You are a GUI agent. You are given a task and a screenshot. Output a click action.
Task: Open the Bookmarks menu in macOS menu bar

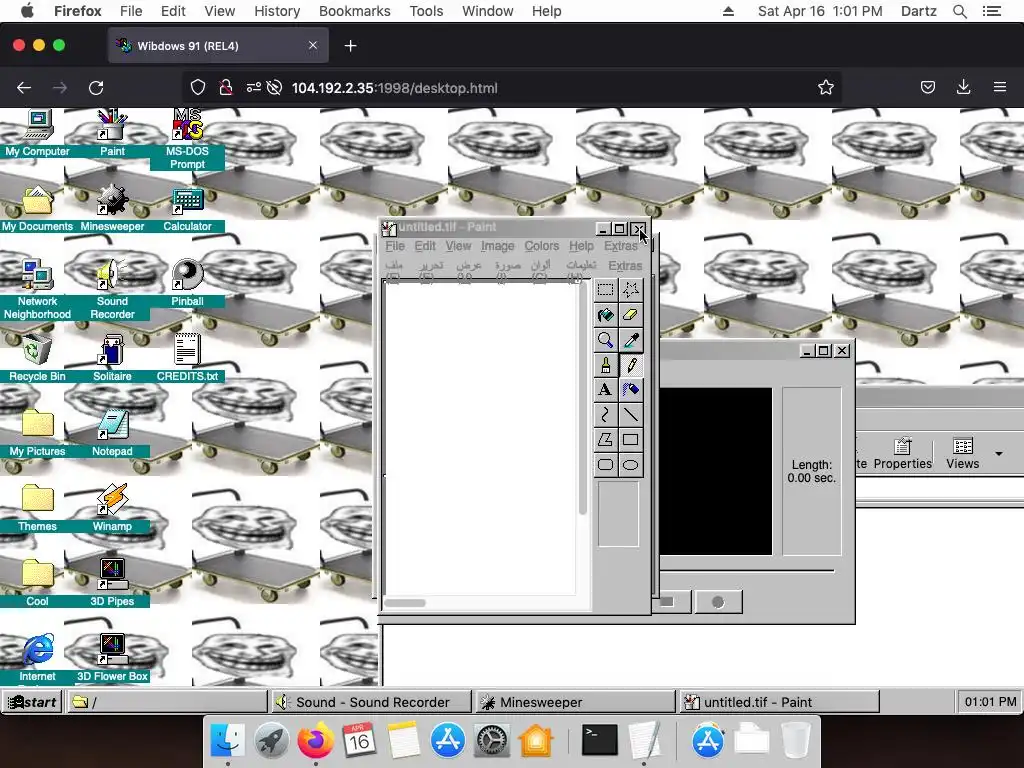[355, 11]
